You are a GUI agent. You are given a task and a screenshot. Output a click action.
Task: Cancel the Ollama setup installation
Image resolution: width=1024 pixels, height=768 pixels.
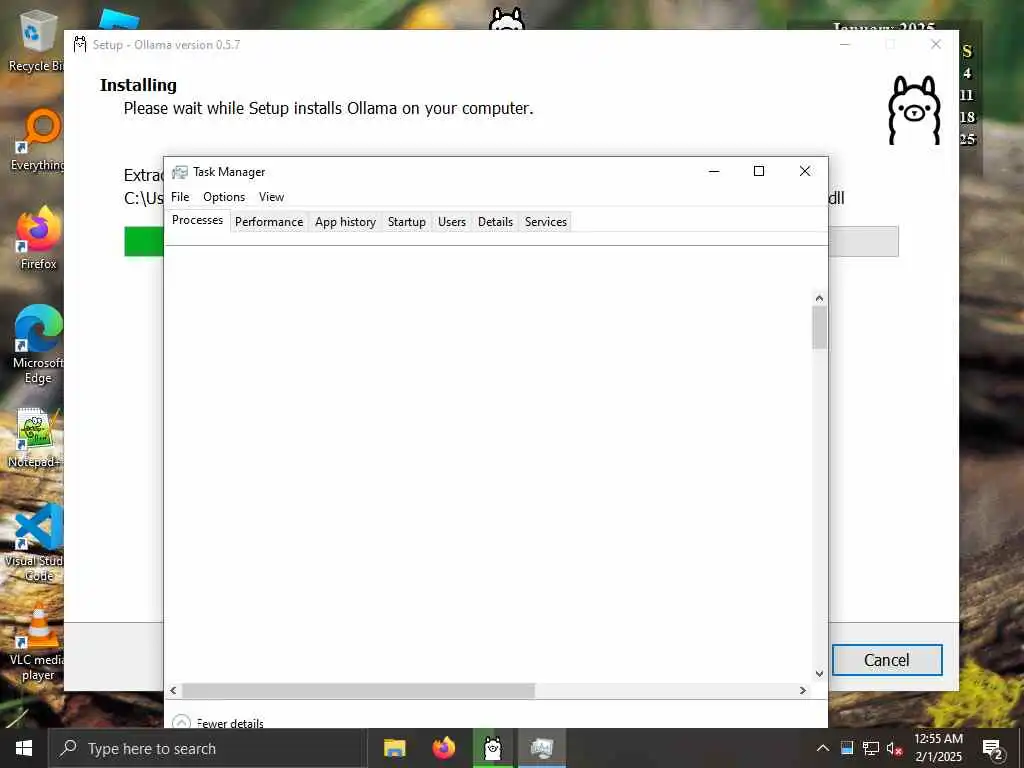(887, 660)
